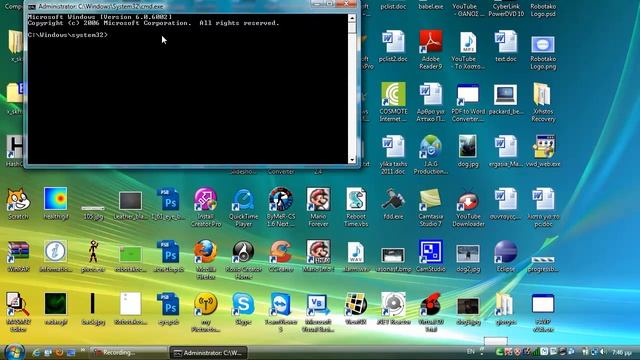This screenshot has width=640, height=360.
Task: Open the Roxio Creator Home shortcut
Action: [x=243, y=259]
